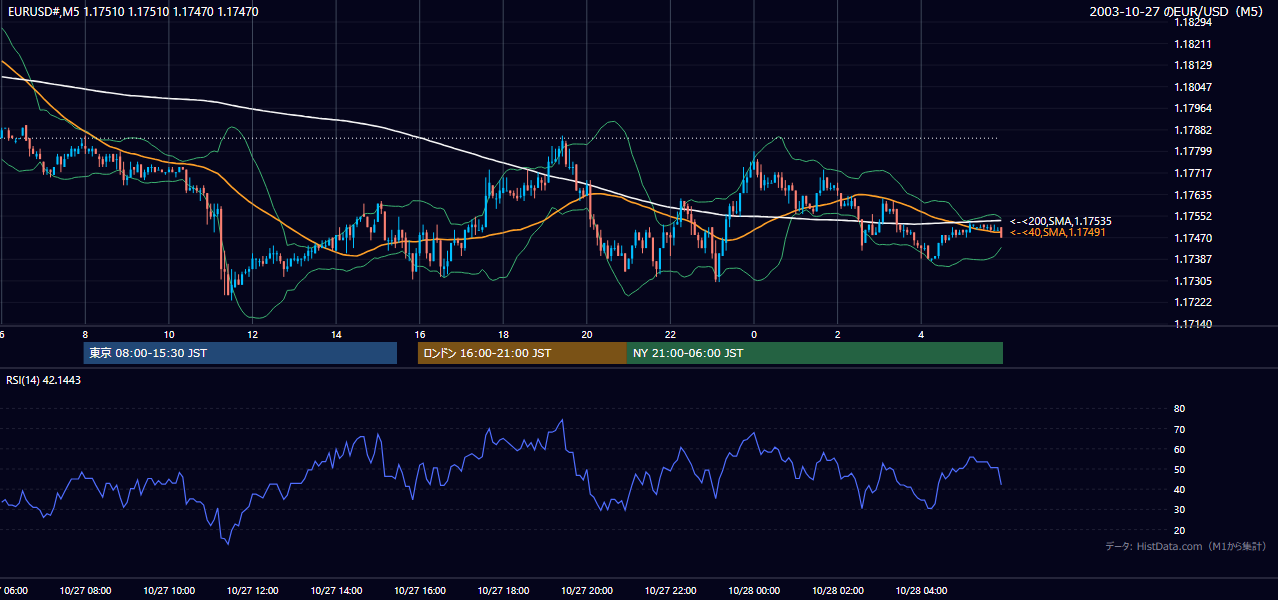This screenshot has width=1278, height=600.
Task: Click the 10/27 14:00 date label
Action: pos(336,590)
